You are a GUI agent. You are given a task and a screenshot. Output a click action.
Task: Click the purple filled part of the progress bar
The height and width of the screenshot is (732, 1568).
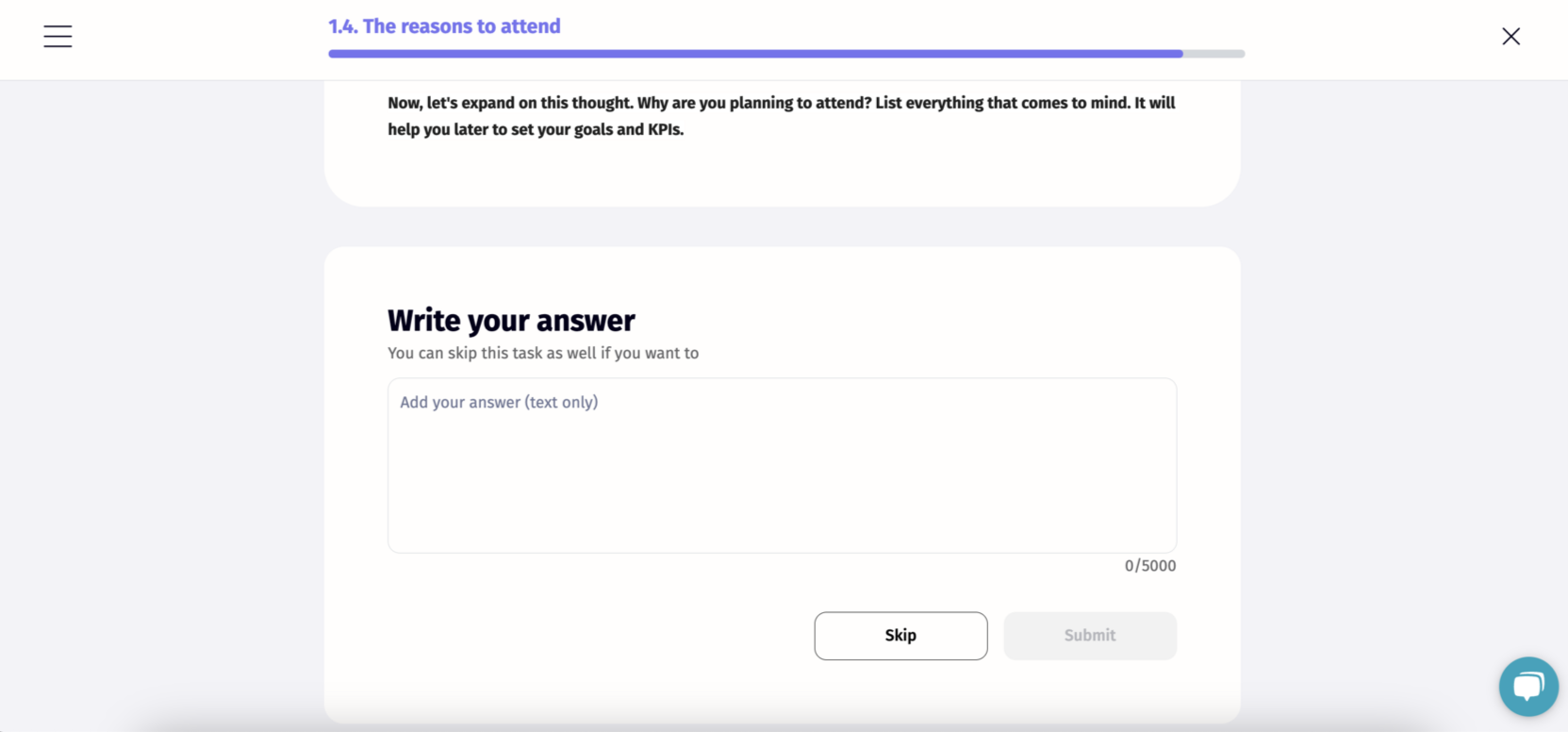(x=754, y=54)
